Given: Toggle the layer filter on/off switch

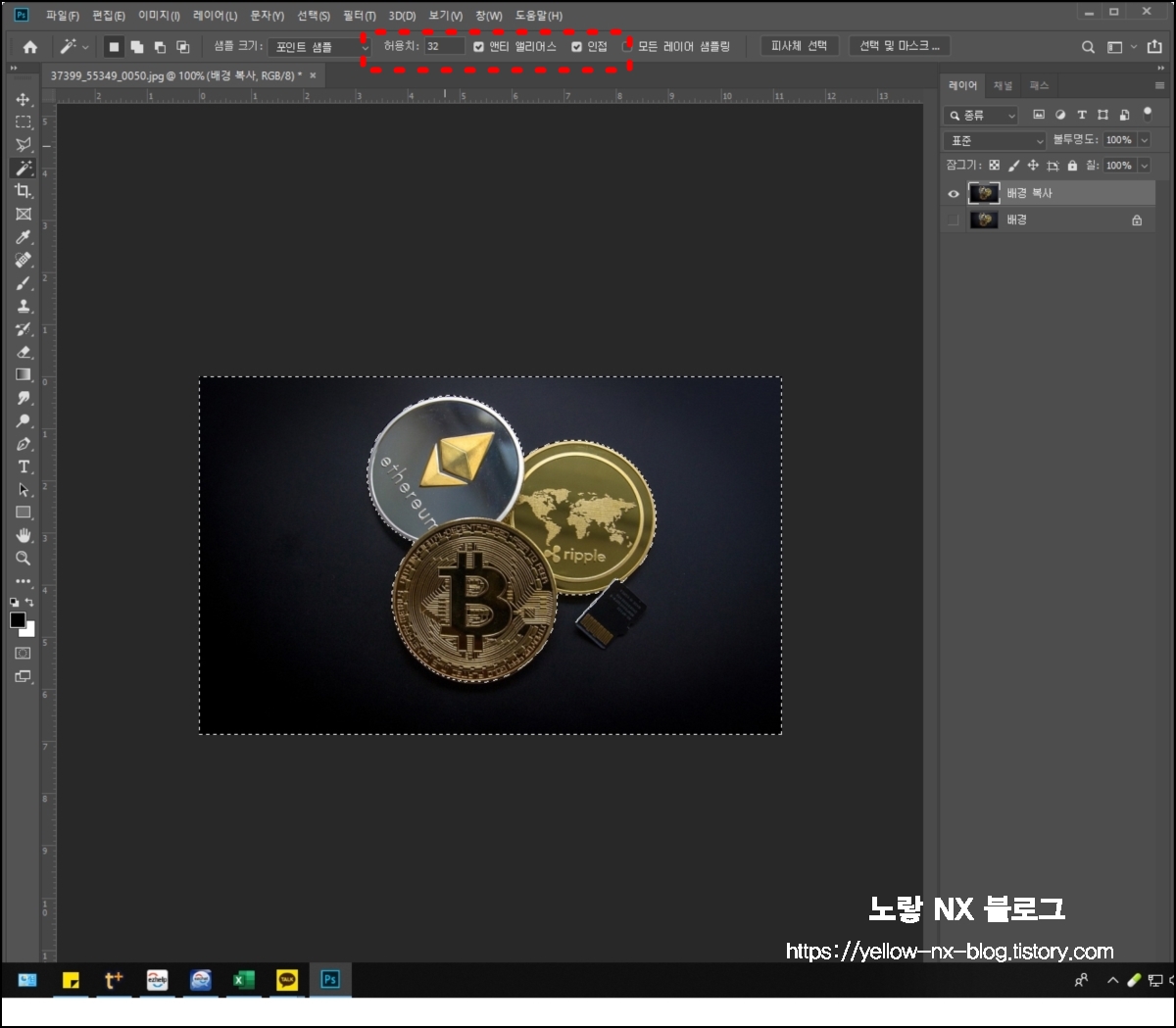Looking at the screenshot, I should click(1148, 115).
